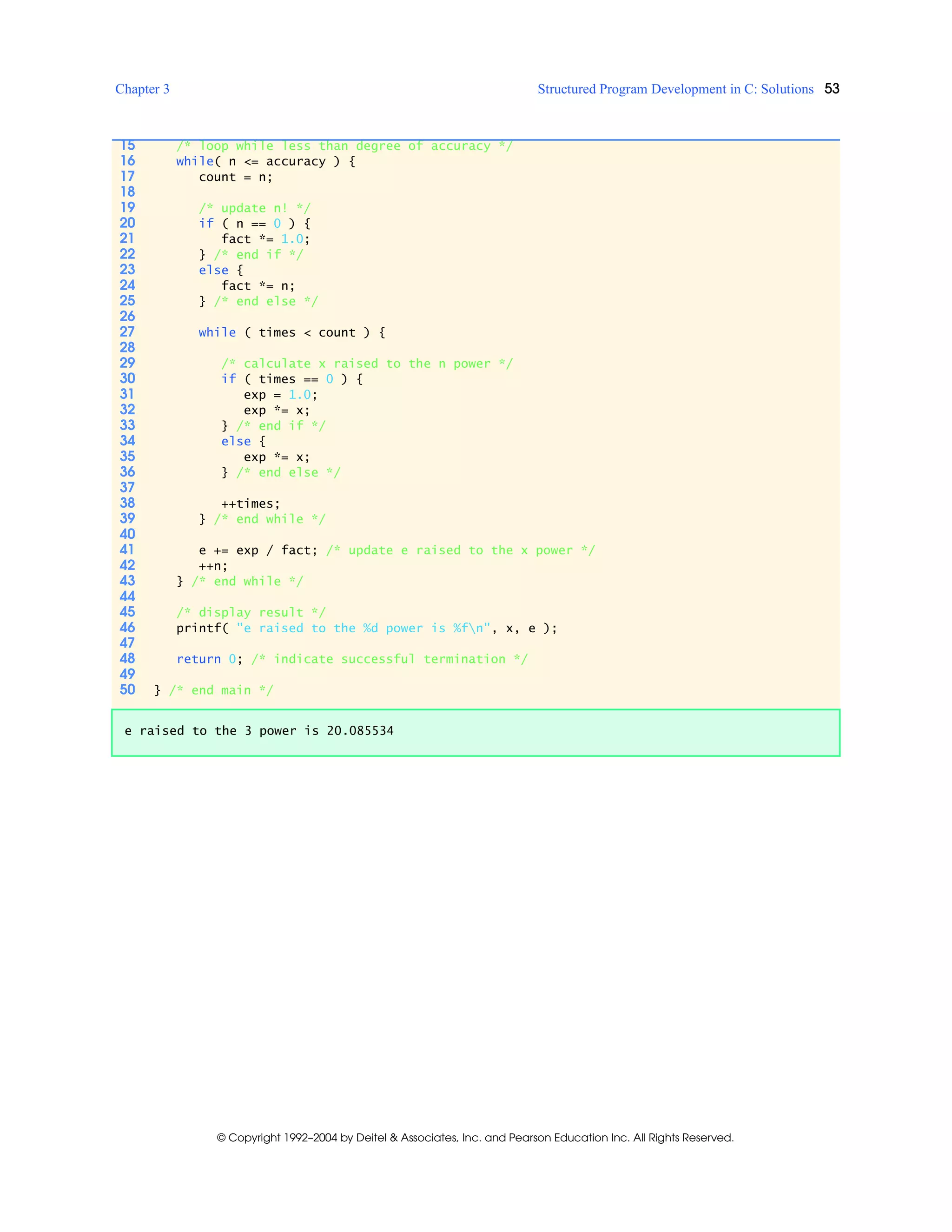Viewport: 952px width, 1232px height.
Task: Click the 'exp = 1.0;' statement
Action: [280, 395]
